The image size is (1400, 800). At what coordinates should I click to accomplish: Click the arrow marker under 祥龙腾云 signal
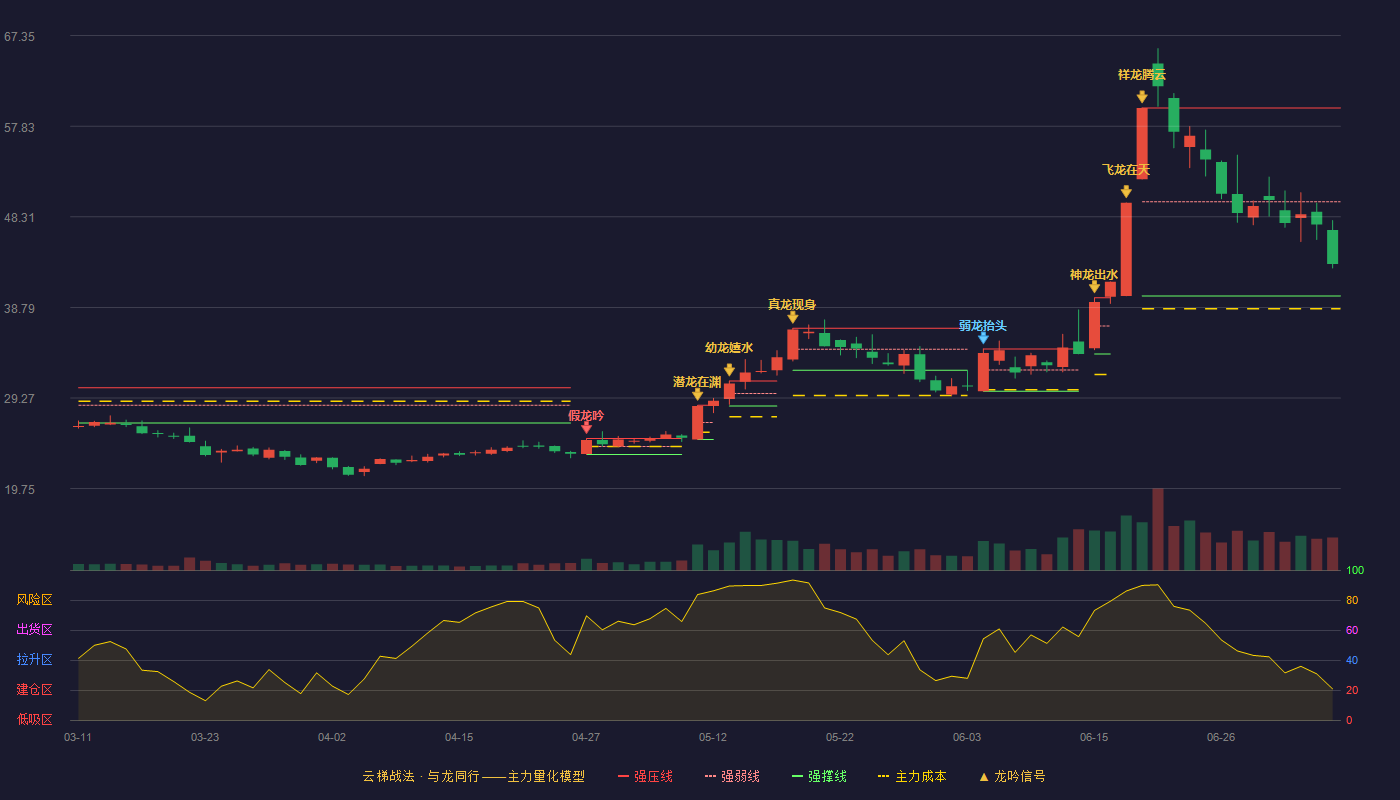coord(1142,97)
